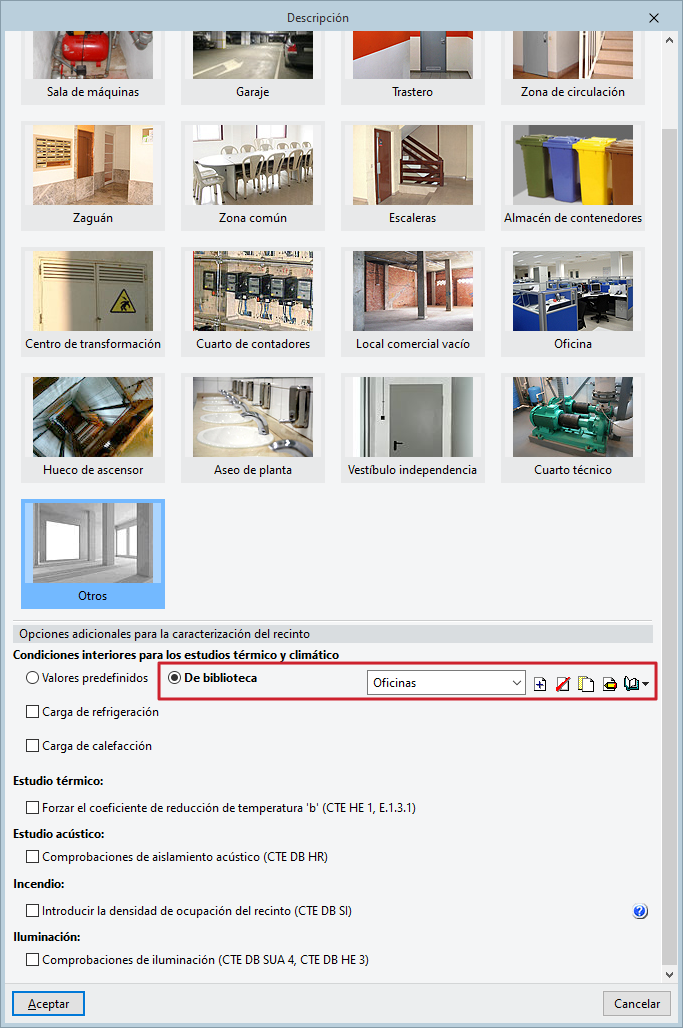Add a new library entry icon
Viewport: 683px width, 1028px height.
coord(540,684)
